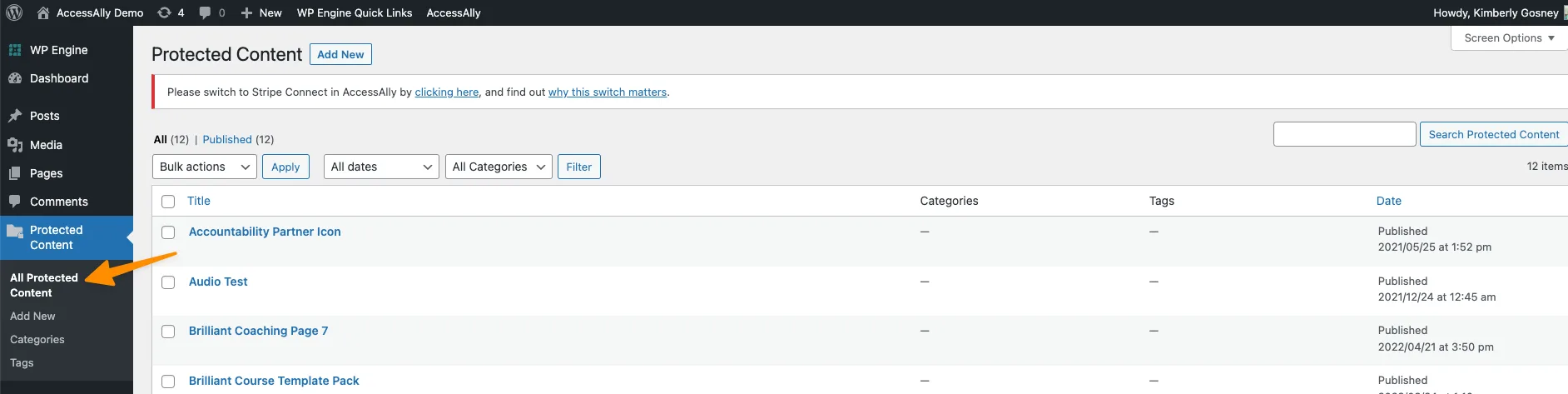Open the AccessAlly Demo home icon
Viewport: 1568px width, 394px height.
pyautogui.click(x=43, y=12)
